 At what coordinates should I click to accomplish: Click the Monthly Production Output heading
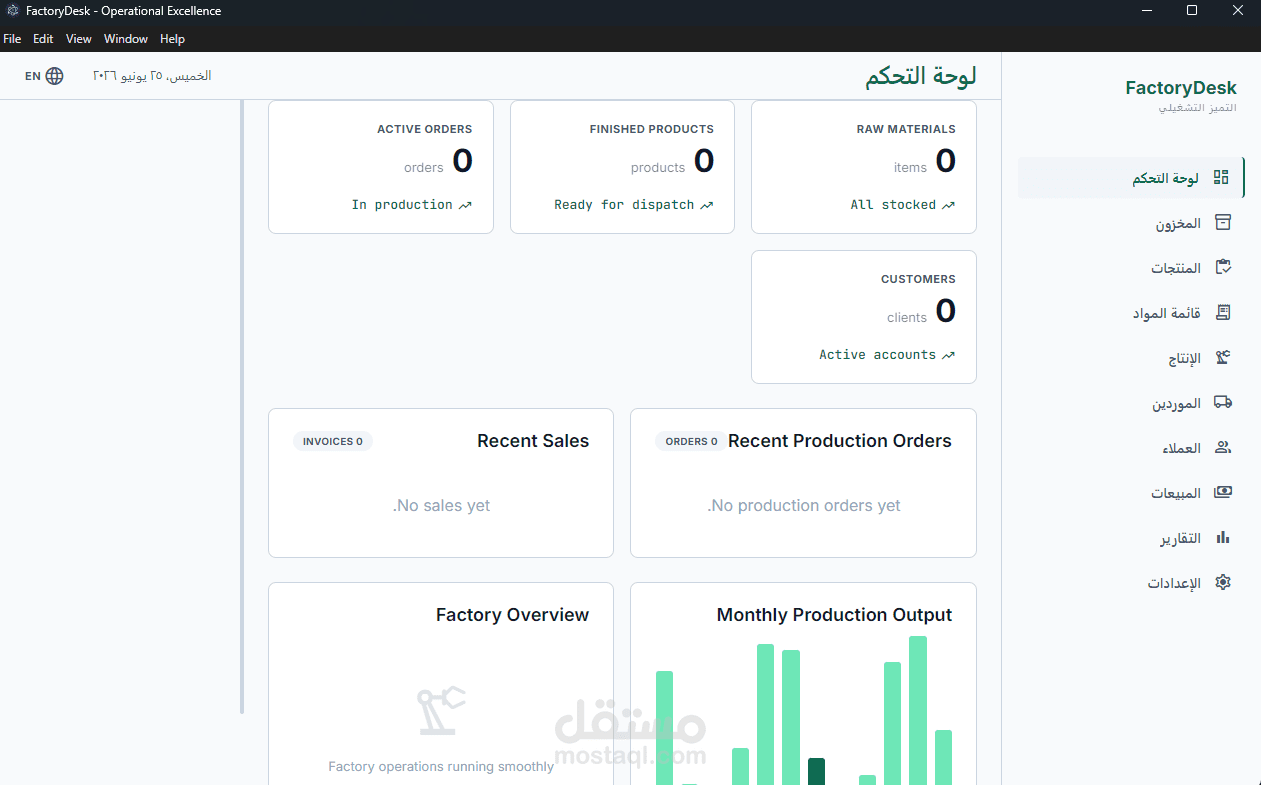pos(834,615)
